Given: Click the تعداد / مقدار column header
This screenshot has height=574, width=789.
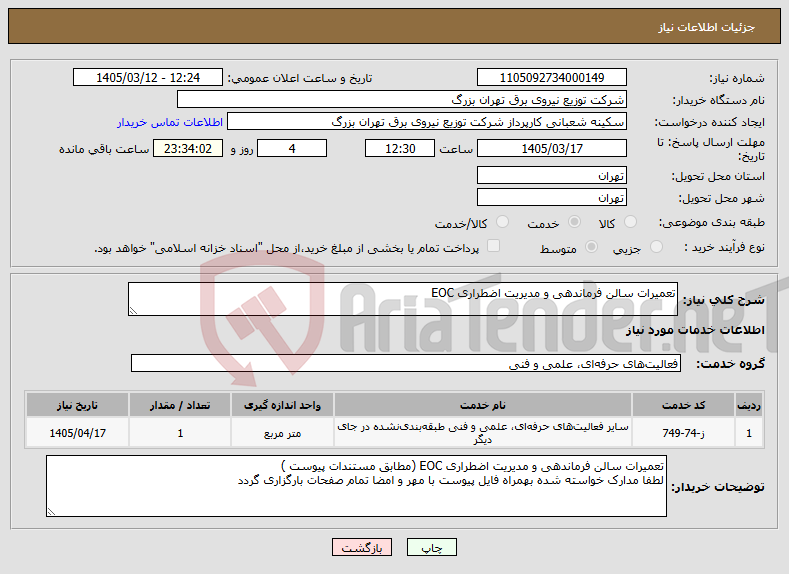Looking at the screenshot, I should point(180,405).
